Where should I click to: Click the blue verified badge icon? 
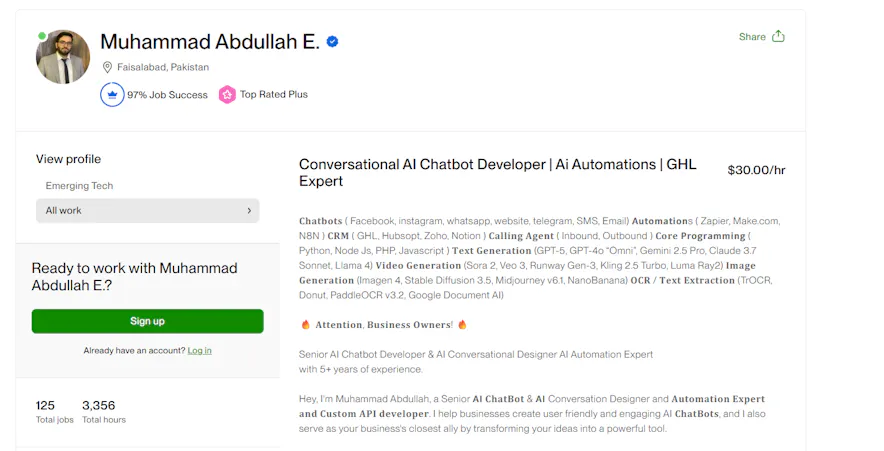coord(333,42)
